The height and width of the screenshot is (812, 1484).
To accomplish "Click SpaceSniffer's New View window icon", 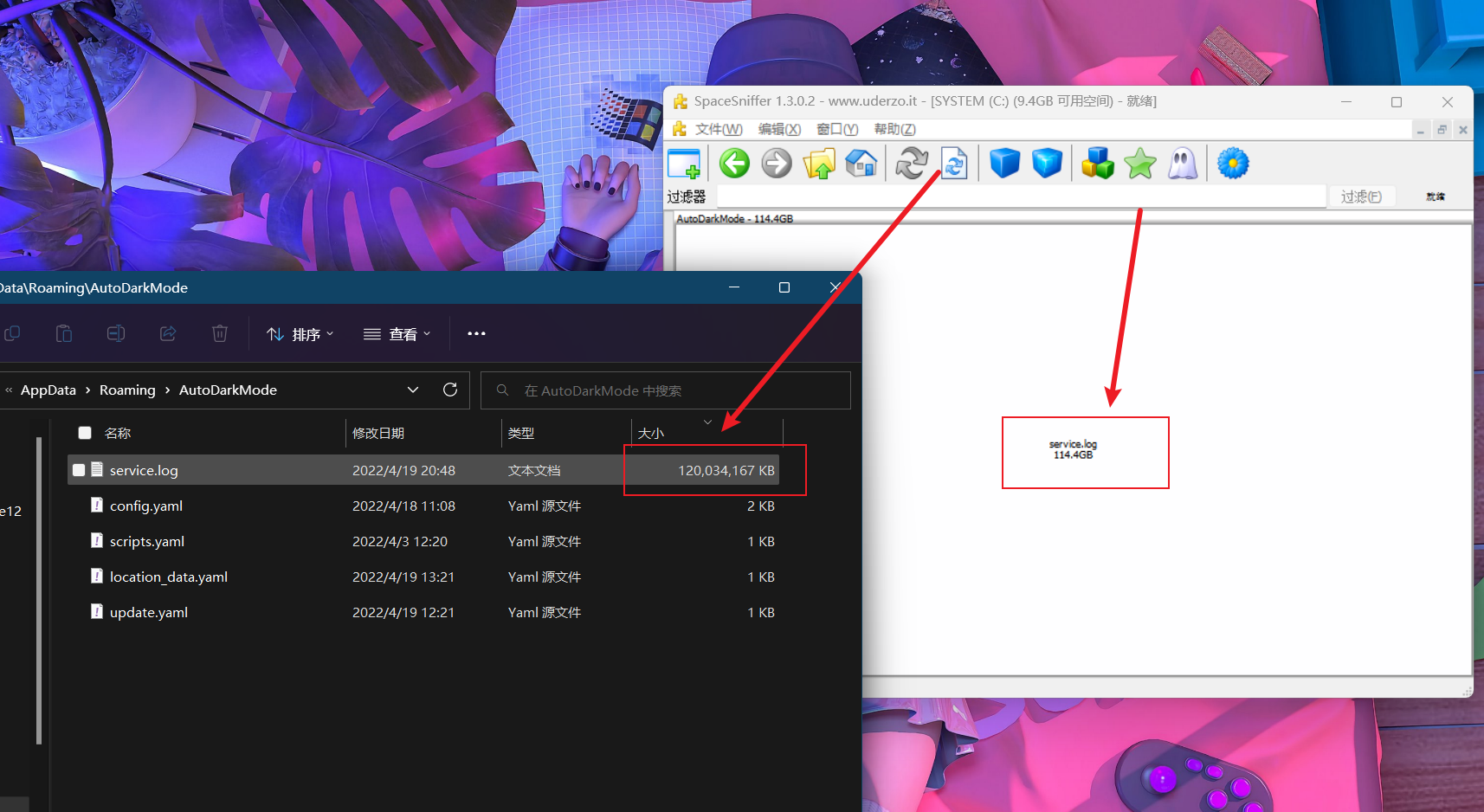I will click(x=684, y=163).
